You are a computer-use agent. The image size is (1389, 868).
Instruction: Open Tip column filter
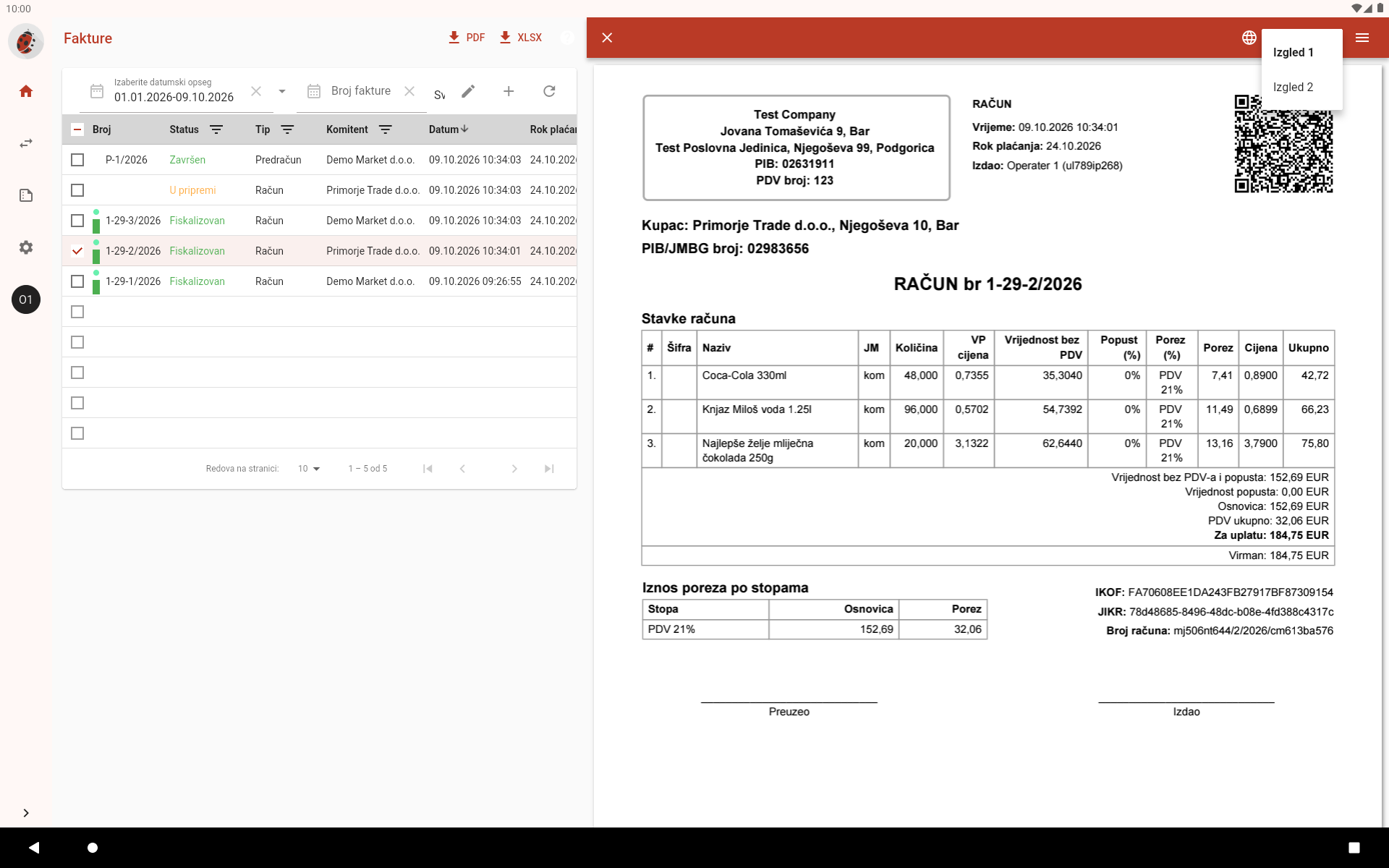[x=287, y=129]
